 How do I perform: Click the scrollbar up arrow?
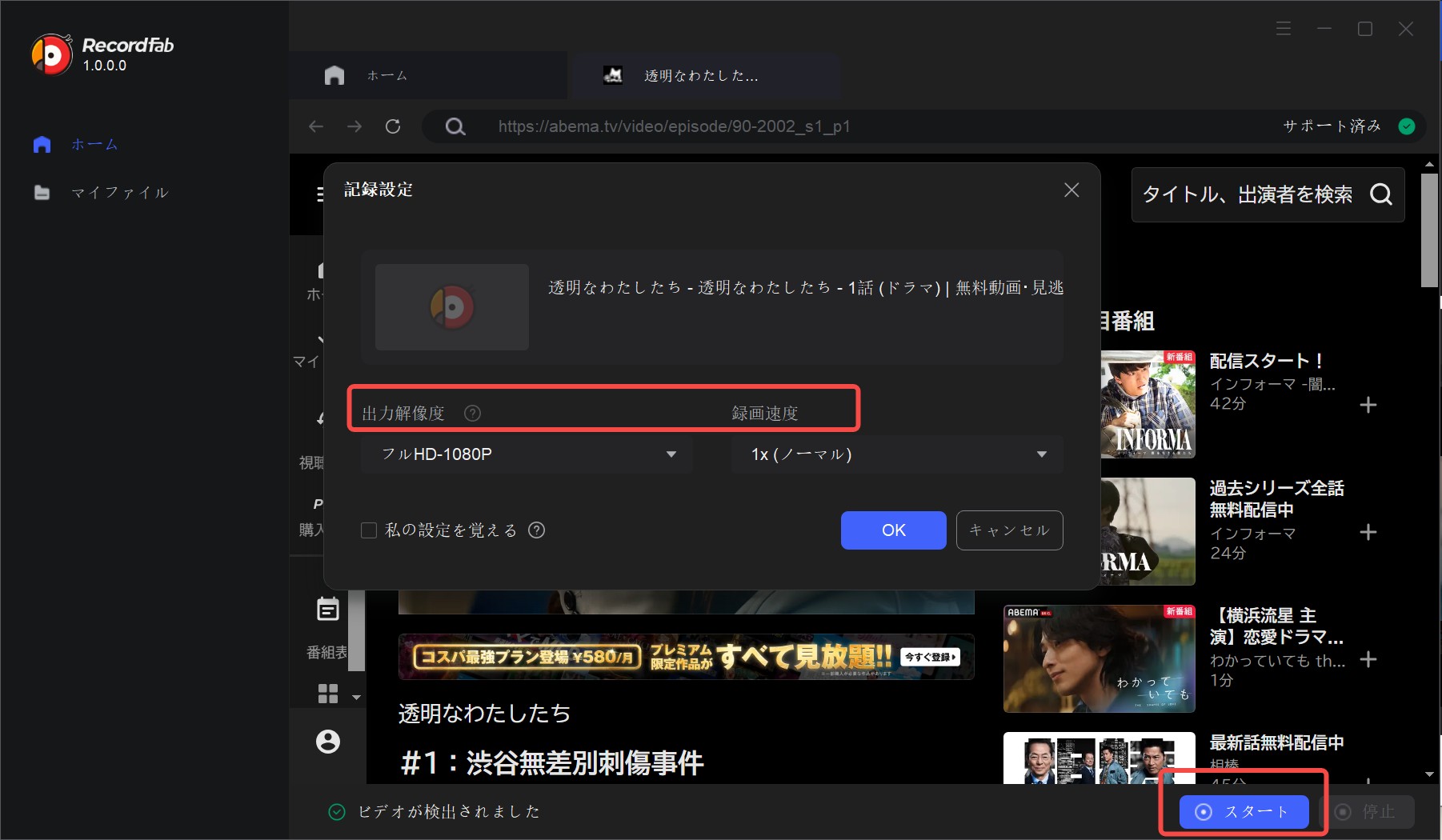[1430, 165]
